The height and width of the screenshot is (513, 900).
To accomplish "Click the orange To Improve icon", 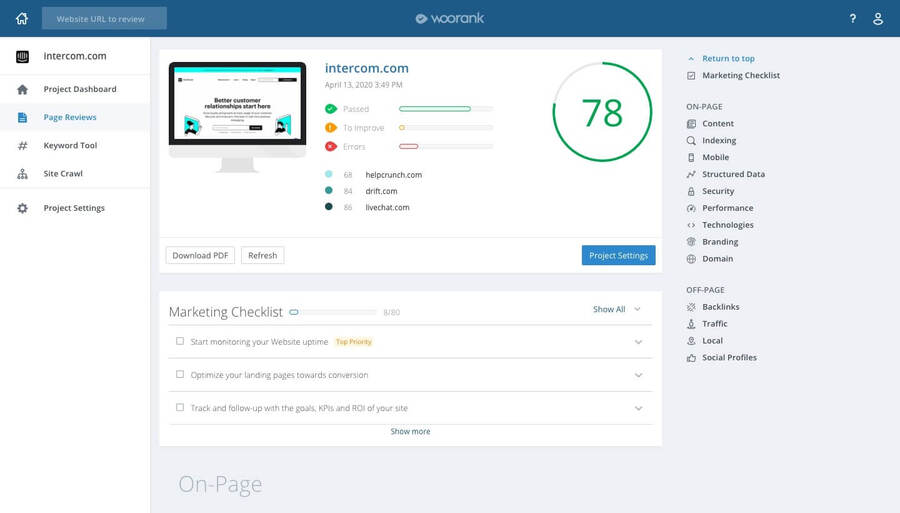I will point(331,127).
